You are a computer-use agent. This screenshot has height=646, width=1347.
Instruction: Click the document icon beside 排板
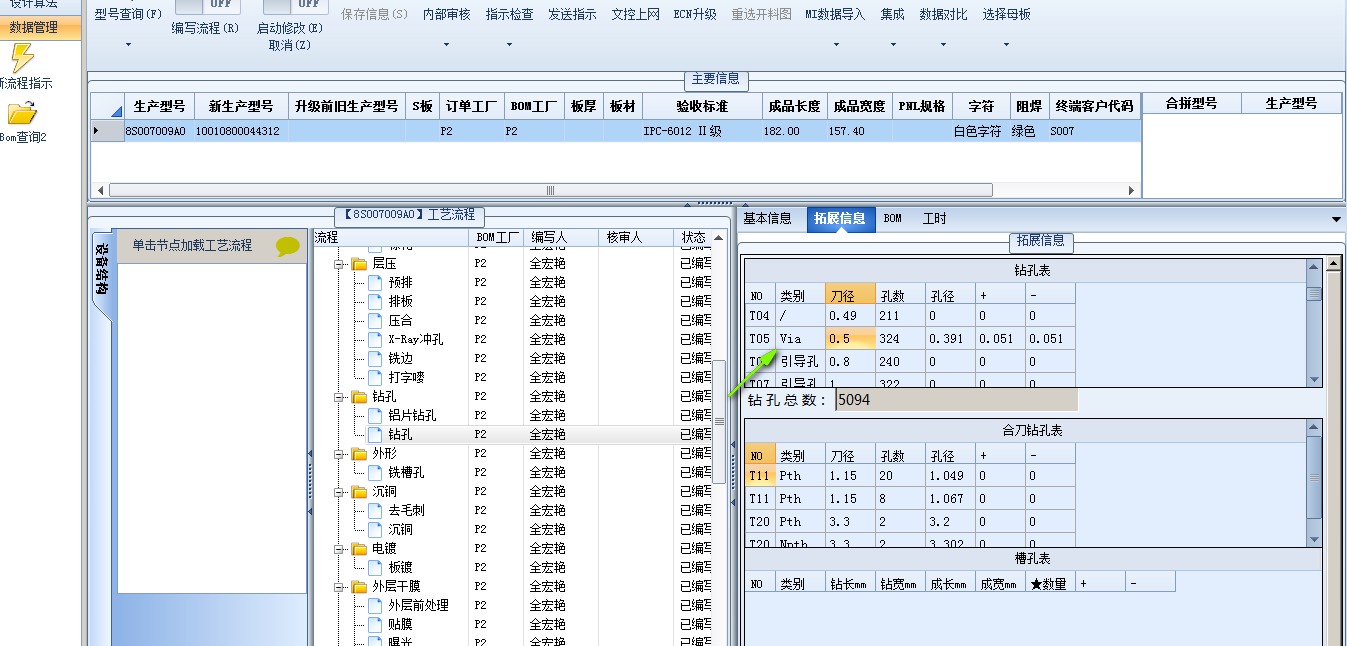coord(375,302)
